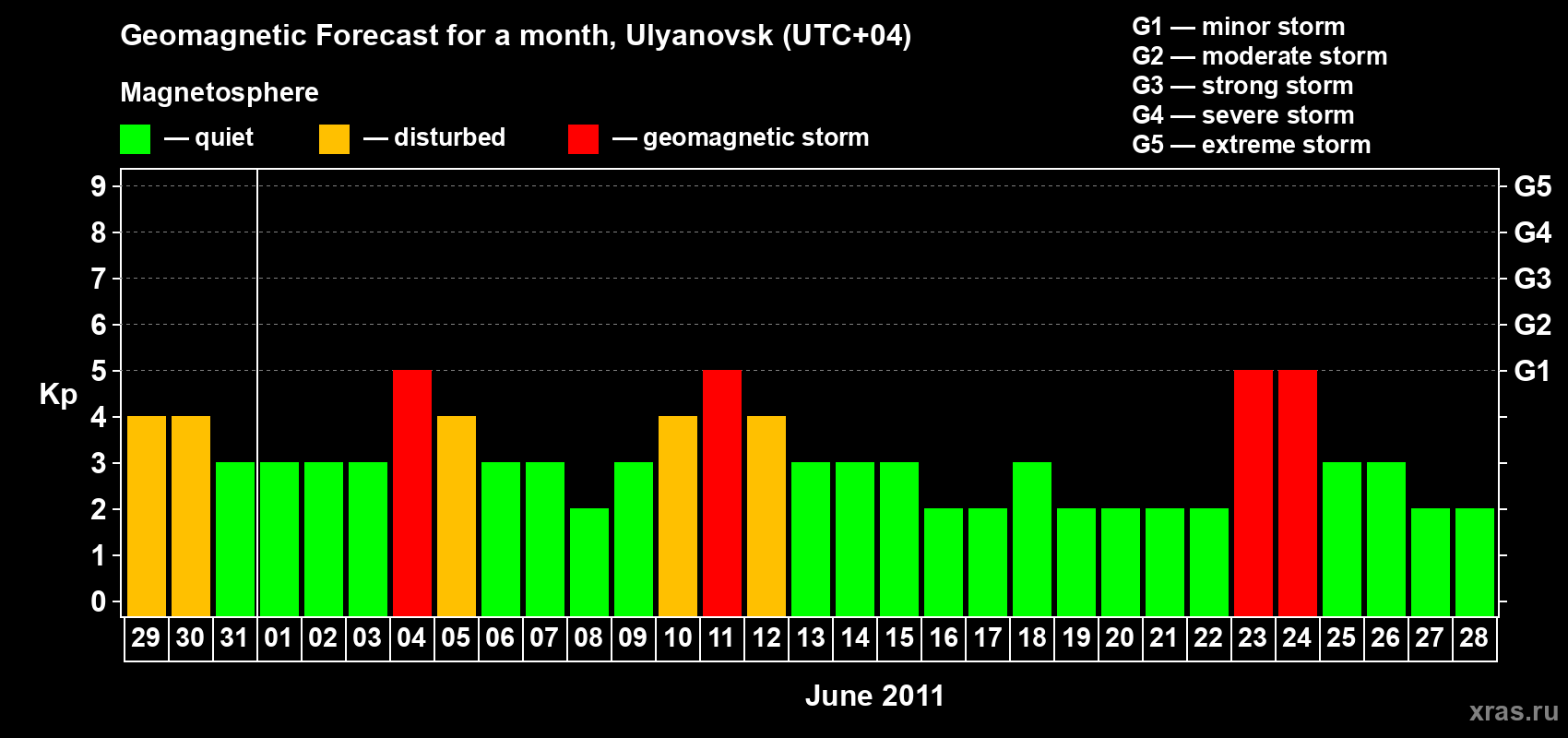Click the 'G3 — strong storm' legend line
This screenshot has width=1568, height=738.
(1243, 86)
